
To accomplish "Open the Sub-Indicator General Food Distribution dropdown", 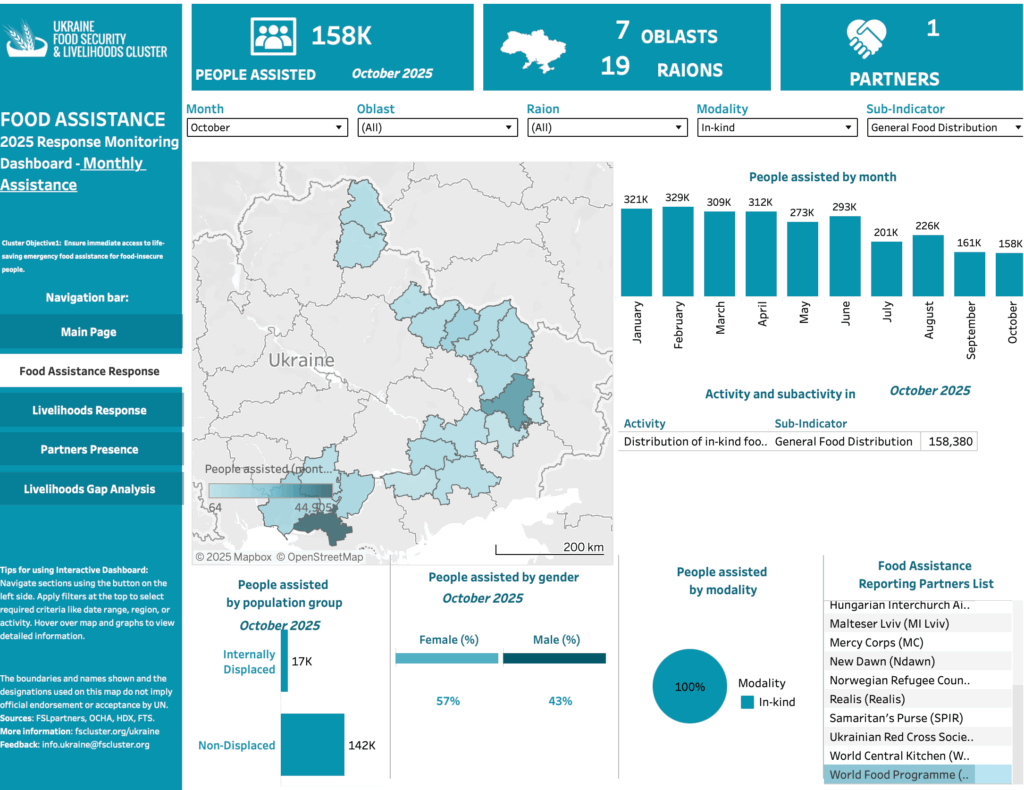I will pyautogui.click(x=945, y=128).
